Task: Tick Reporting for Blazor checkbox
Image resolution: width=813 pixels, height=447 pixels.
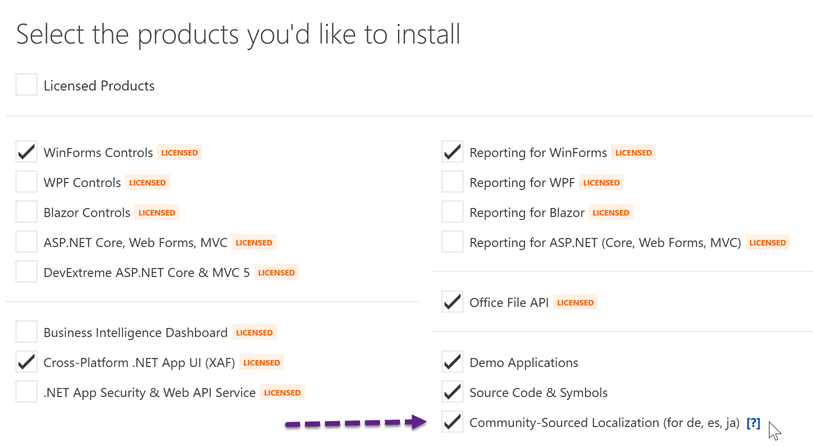Action: pyautogui.click(x=453, y=212)
